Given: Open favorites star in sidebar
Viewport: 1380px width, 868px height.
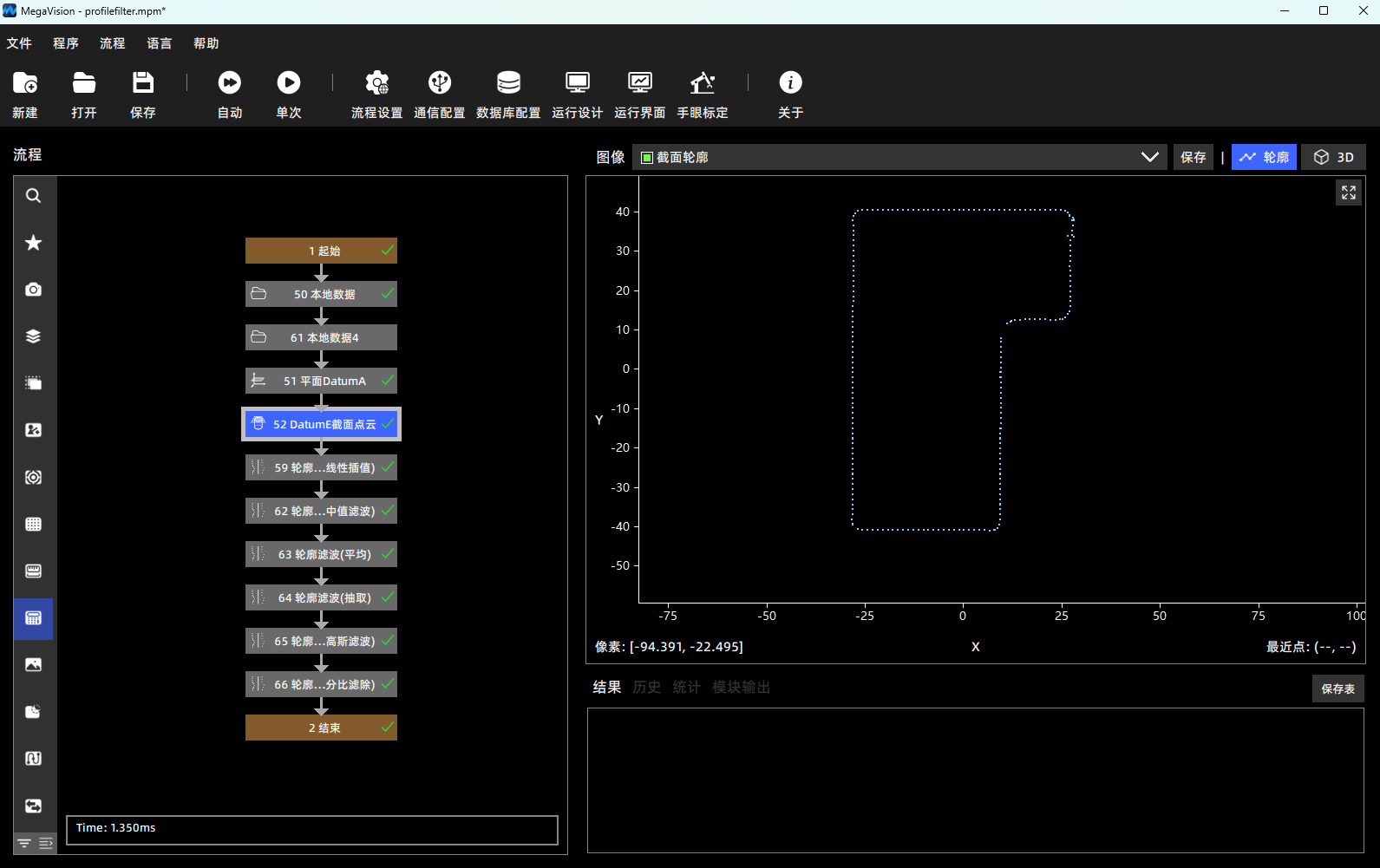Looking at the screenshot, I should 34,243.
